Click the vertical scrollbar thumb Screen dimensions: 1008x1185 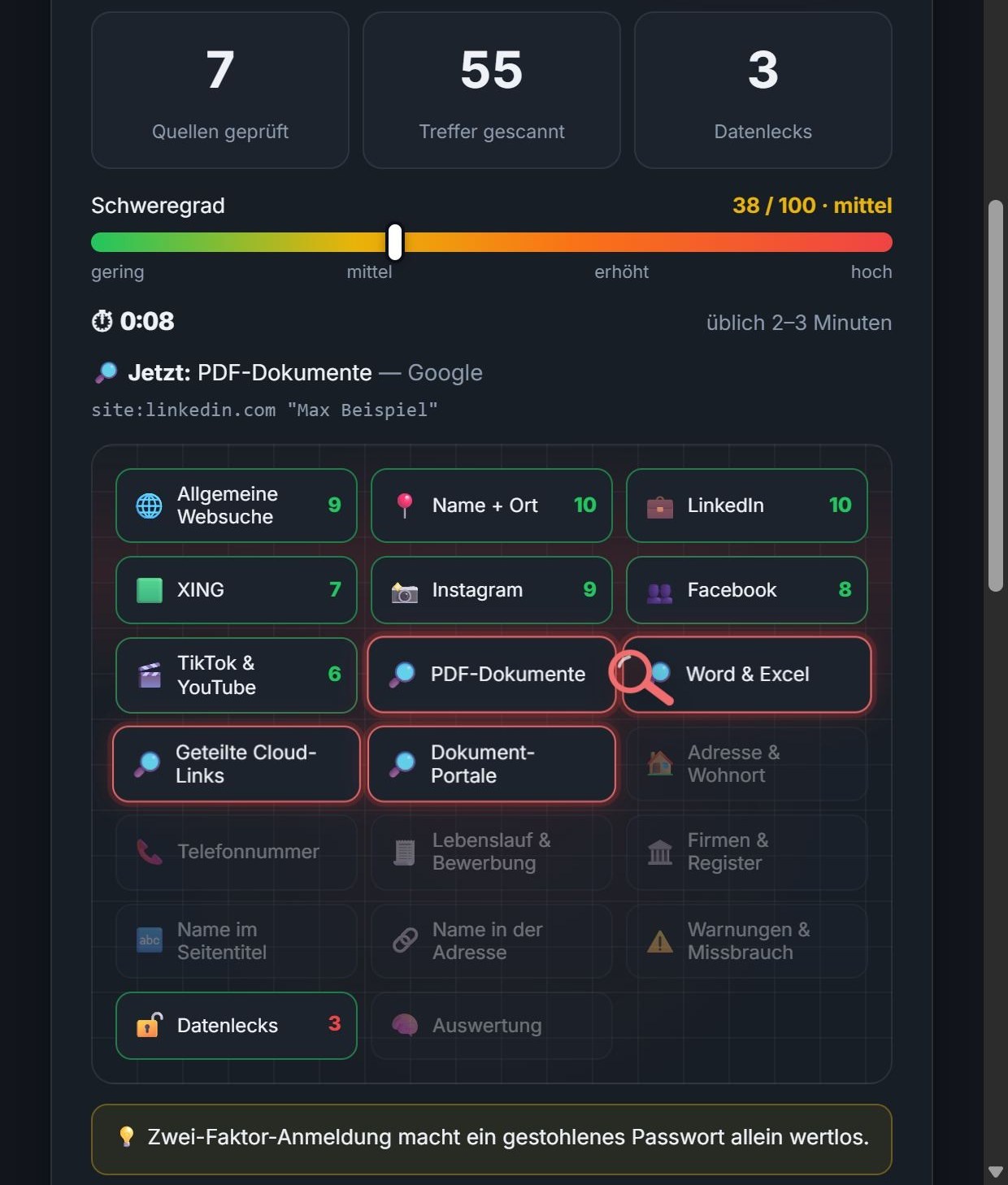click(x=996, y=396)
